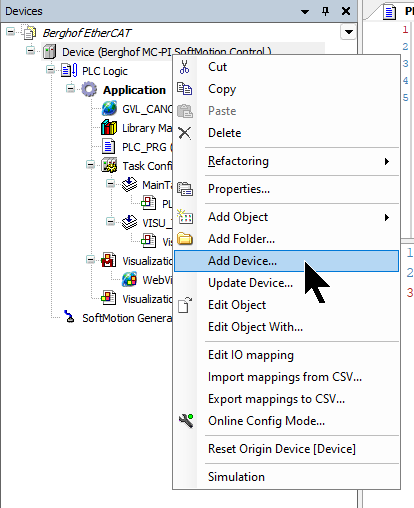
Task: Collapse the PLC Logic node
Action: pos(51,70)
